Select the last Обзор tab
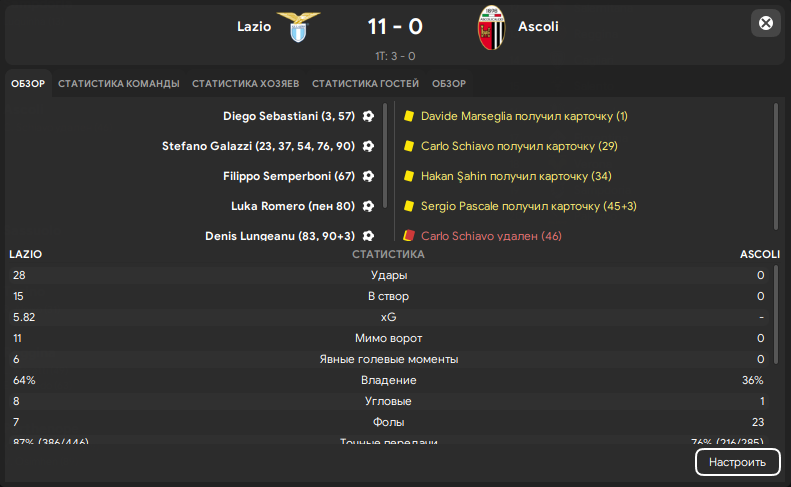Screen dimensions: 791x487 449,84
